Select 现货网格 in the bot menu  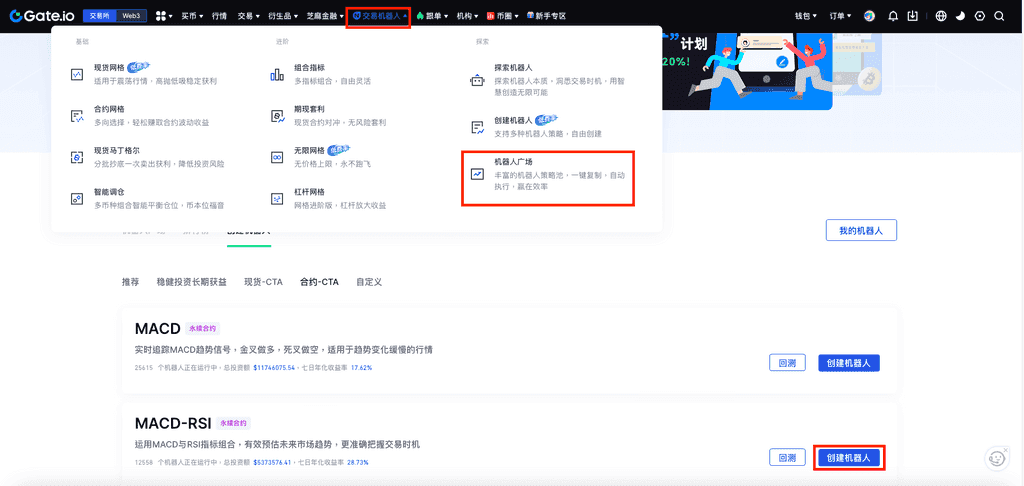tap(109, 67)
